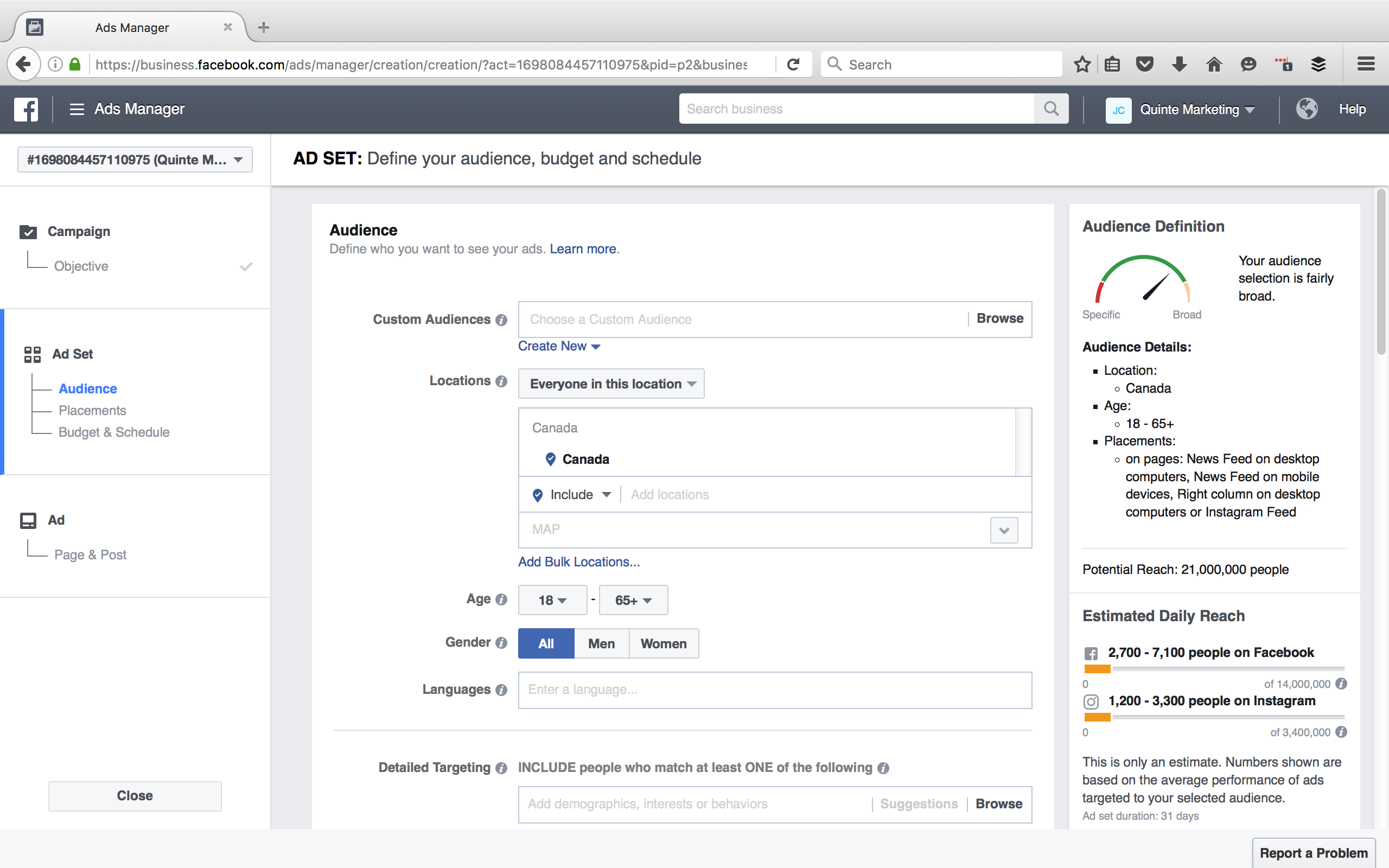
Task: Click the Facebook logo icon
Action: (26, 109)
